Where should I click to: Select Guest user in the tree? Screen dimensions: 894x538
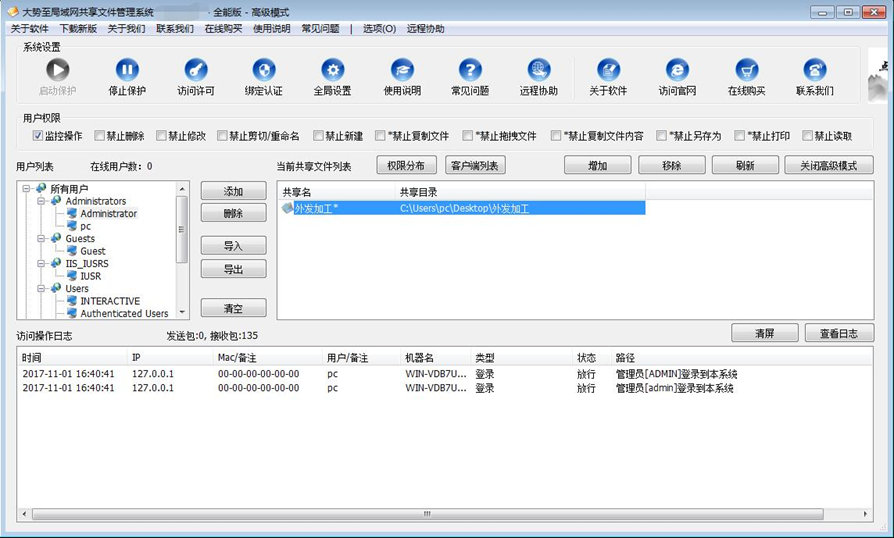93,251
